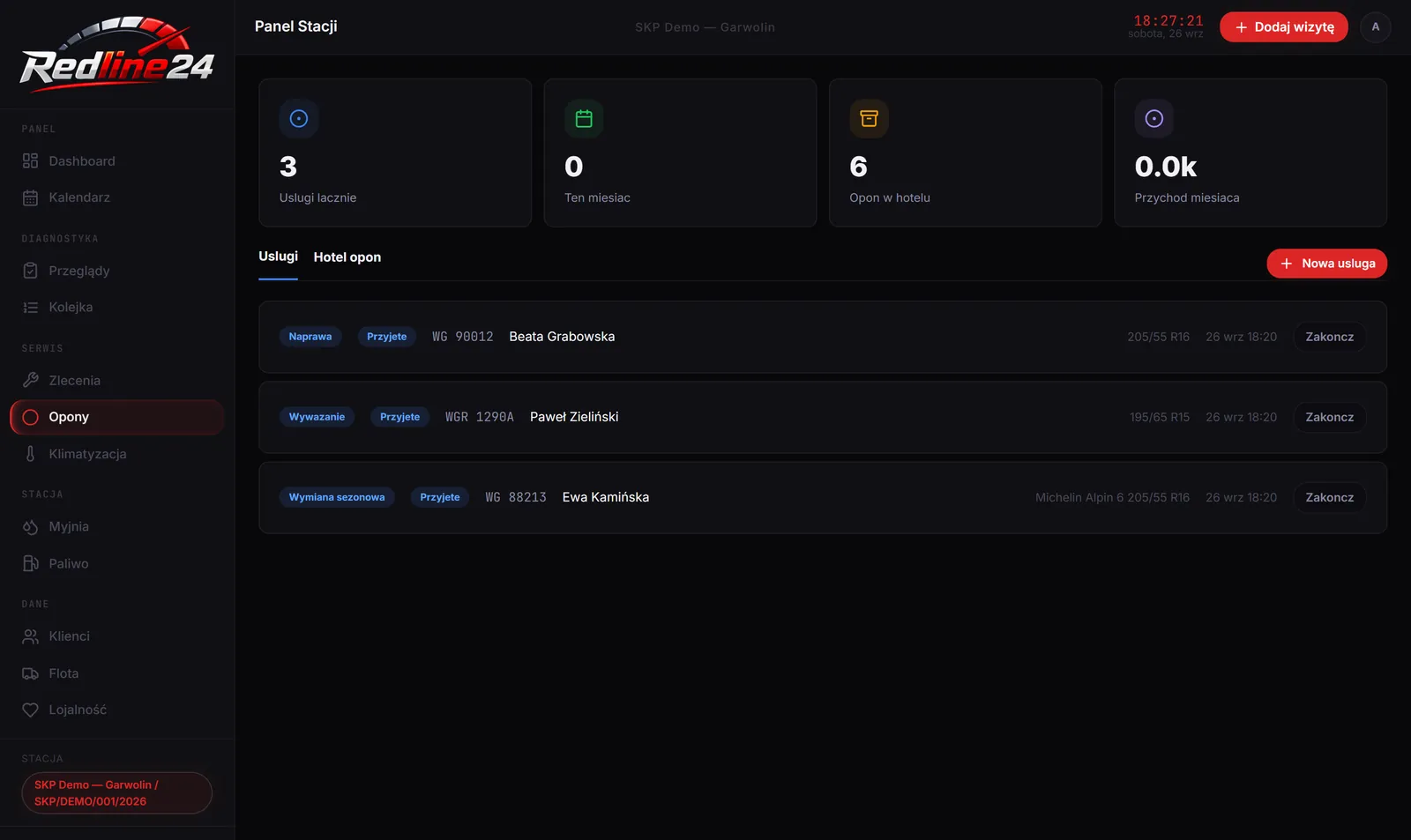Open the Klimatyzacja thermometer icon

[30, 453]
